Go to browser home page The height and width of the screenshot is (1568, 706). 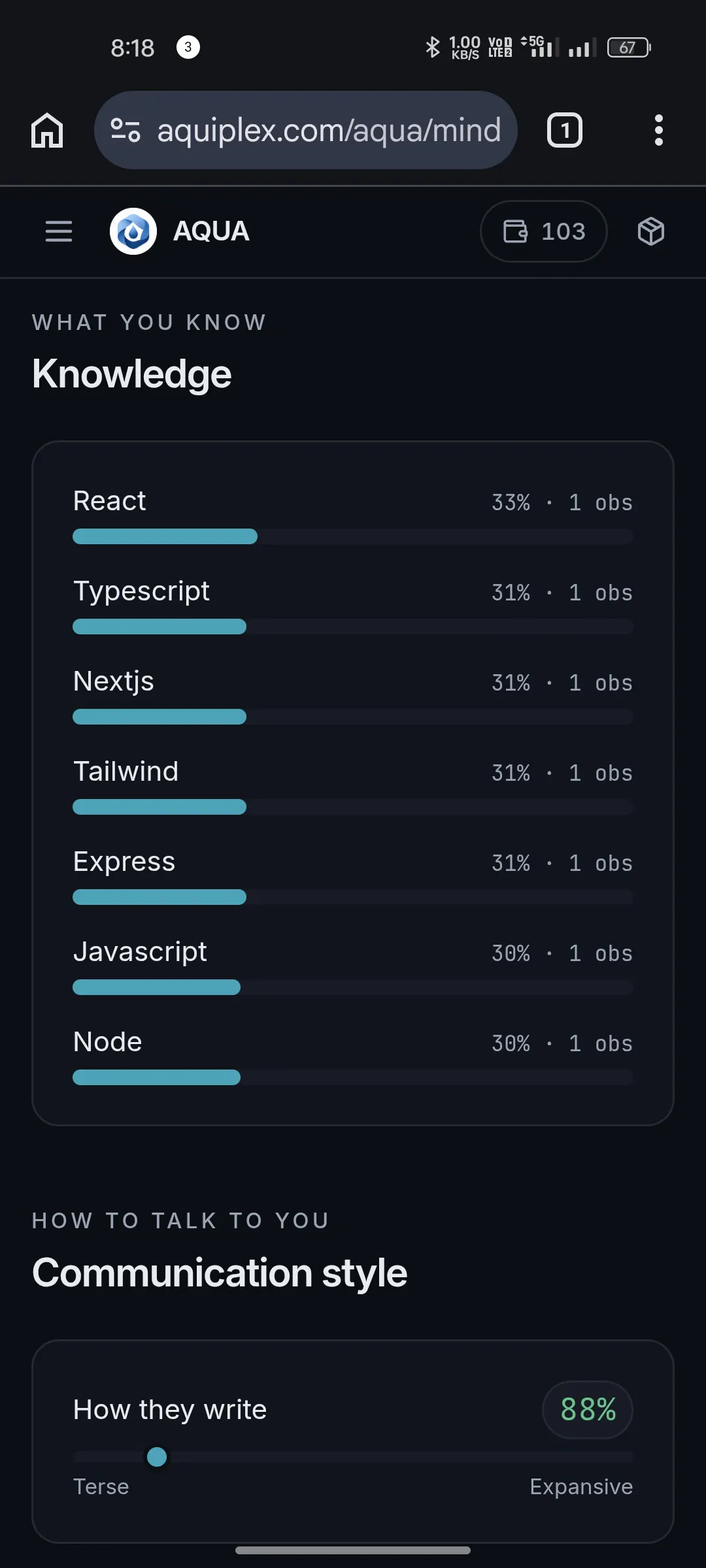[x=47, y=130]
